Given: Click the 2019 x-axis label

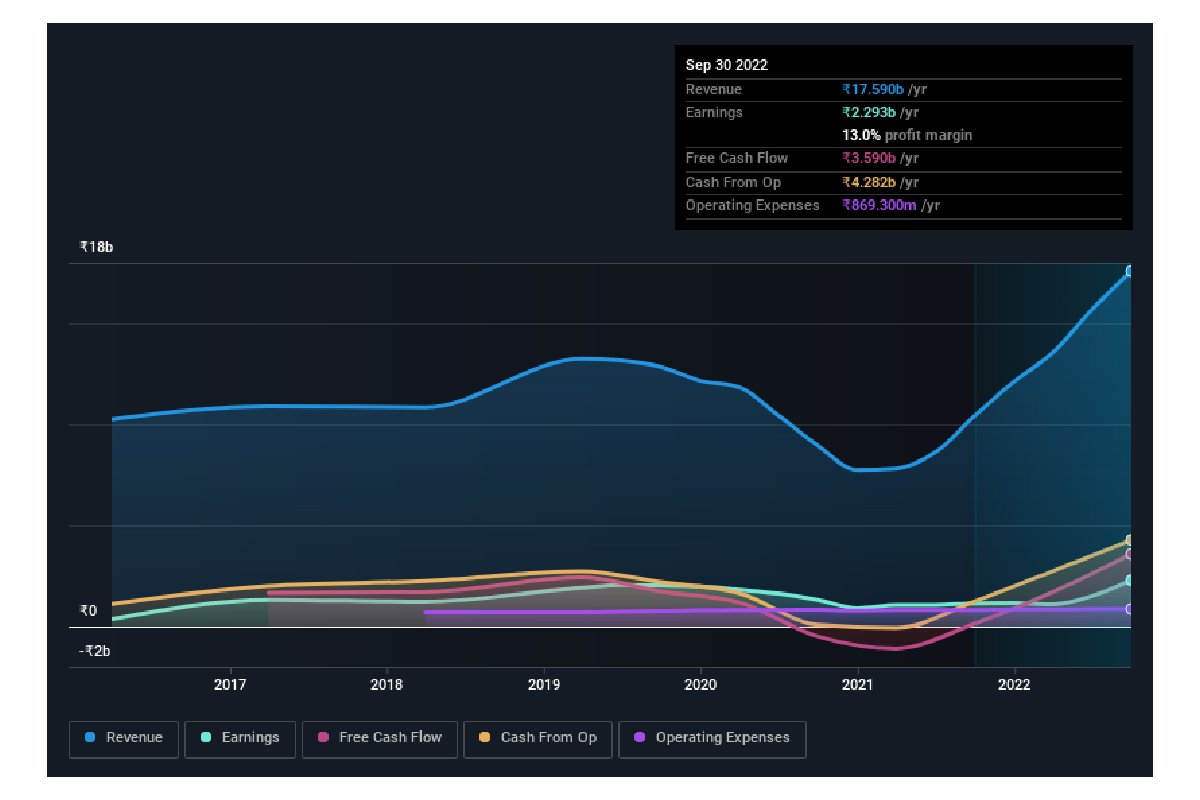Looking at the screenshot, I should (544, 685).
